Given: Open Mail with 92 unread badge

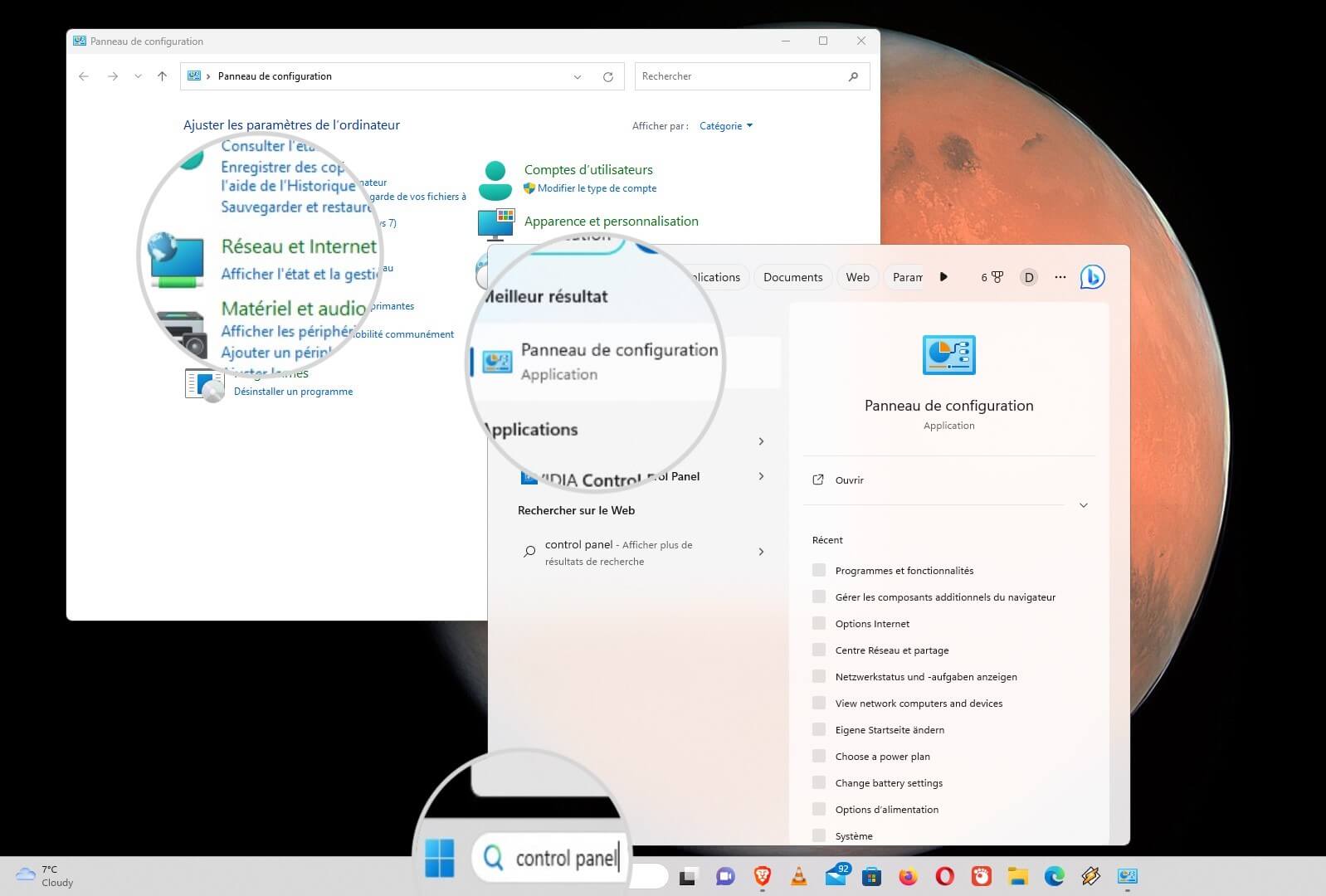Looking at the screenshot, I should [x=837, y=874].
